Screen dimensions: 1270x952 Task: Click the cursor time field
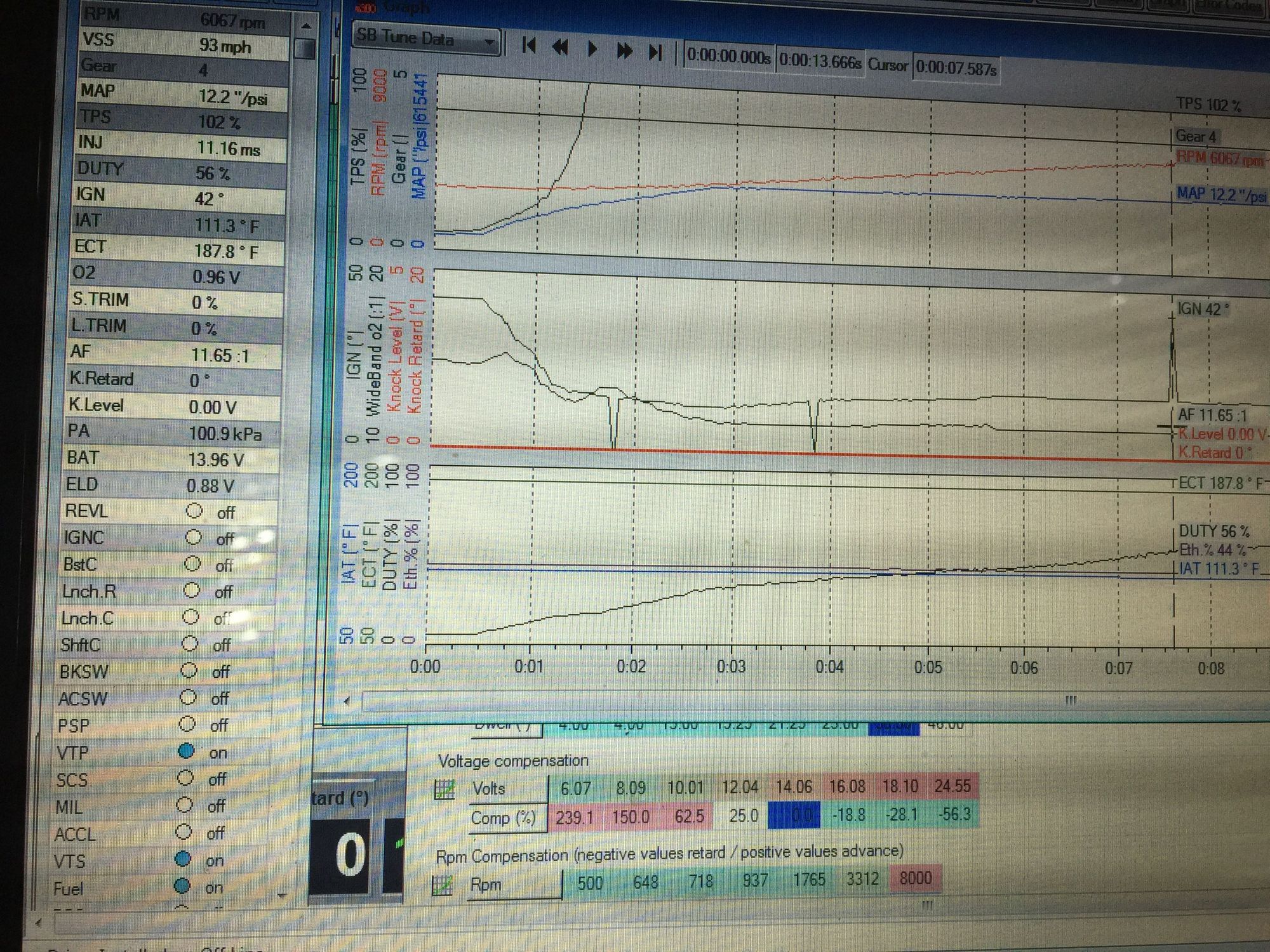tap(956, 67)
